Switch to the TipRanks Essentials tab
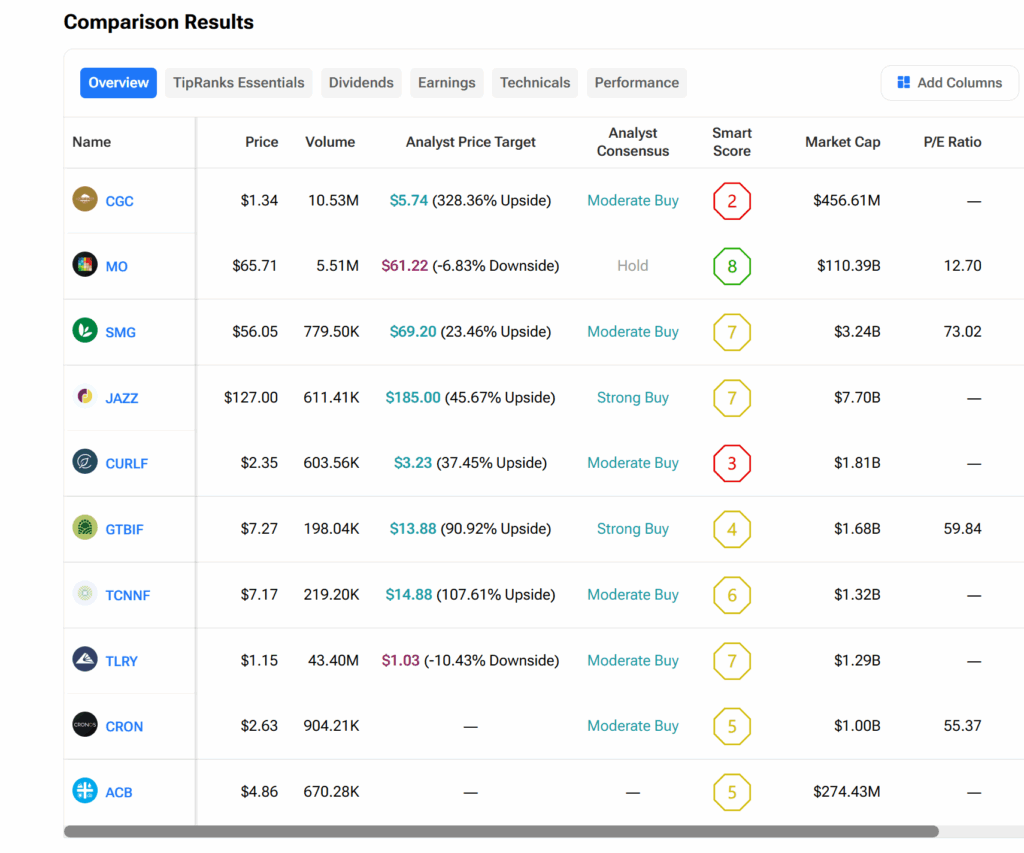 pyautogui.click(x=238, y=83)
